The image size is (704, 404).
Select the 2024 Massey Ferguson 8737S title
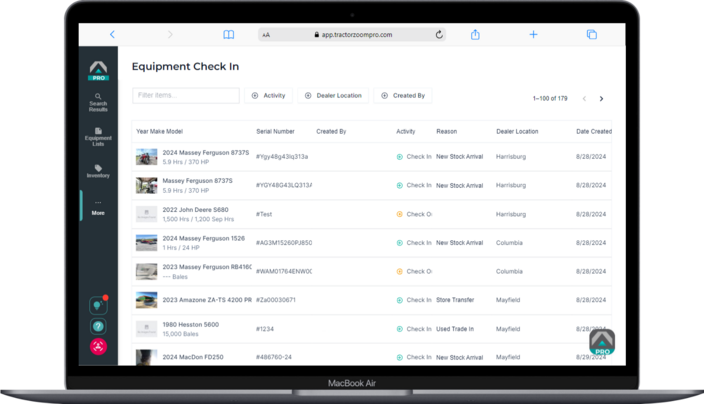tap(206, 153)
